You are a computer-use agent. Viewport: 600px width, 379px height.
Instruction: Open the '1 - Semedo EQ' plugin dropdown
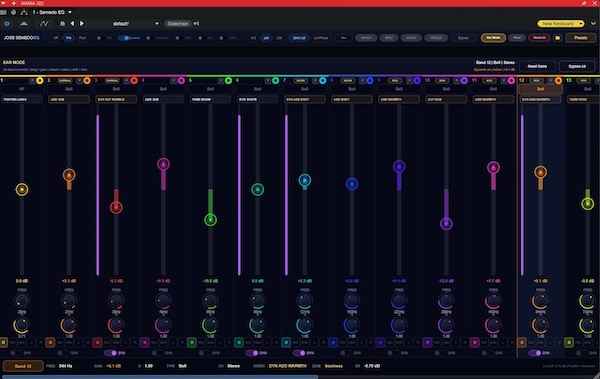(x=52, y=12)
